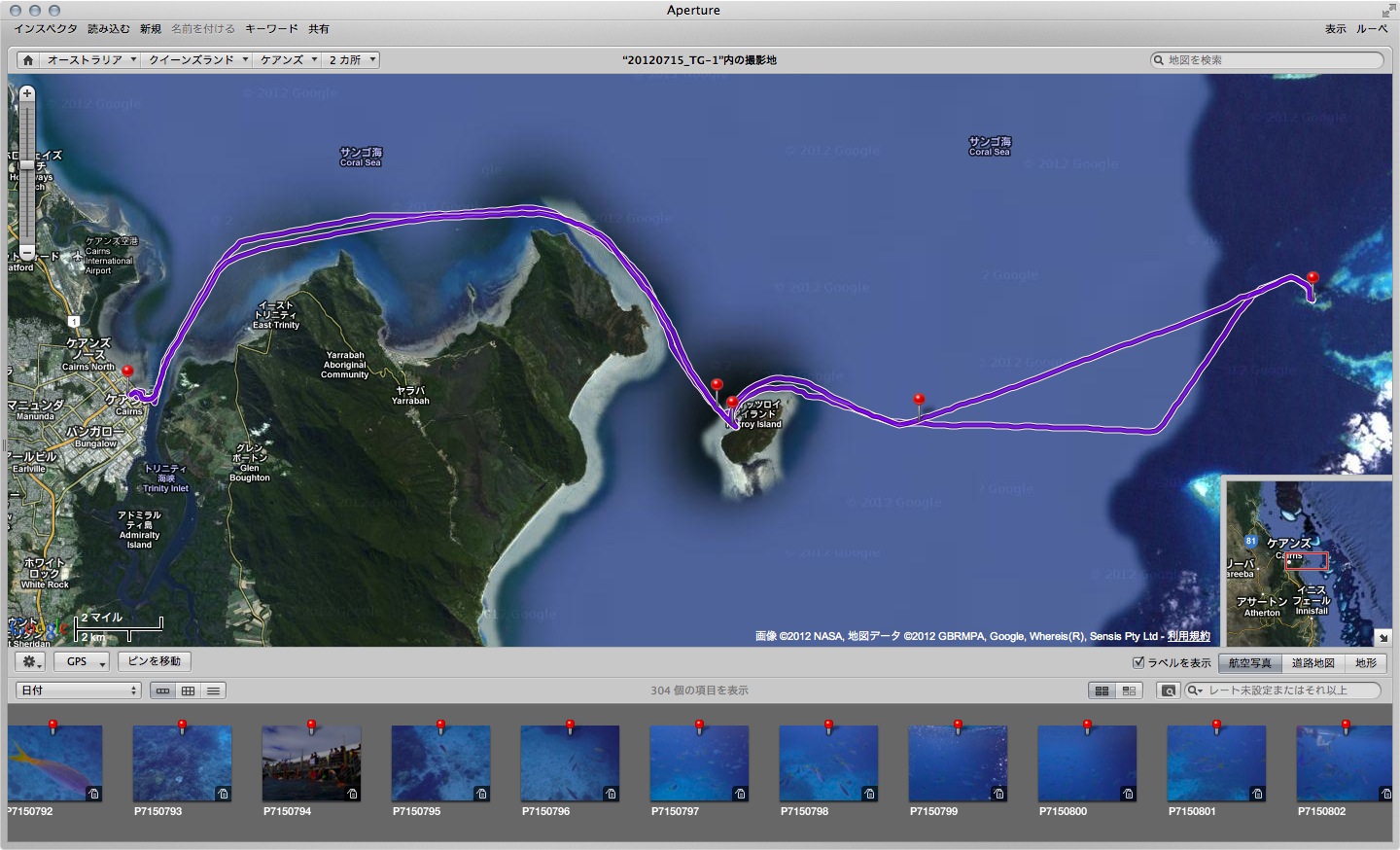This screenshot has height=850, width=1400.
Task: Click the map zoom slider handle
Action: click(27, 164)
